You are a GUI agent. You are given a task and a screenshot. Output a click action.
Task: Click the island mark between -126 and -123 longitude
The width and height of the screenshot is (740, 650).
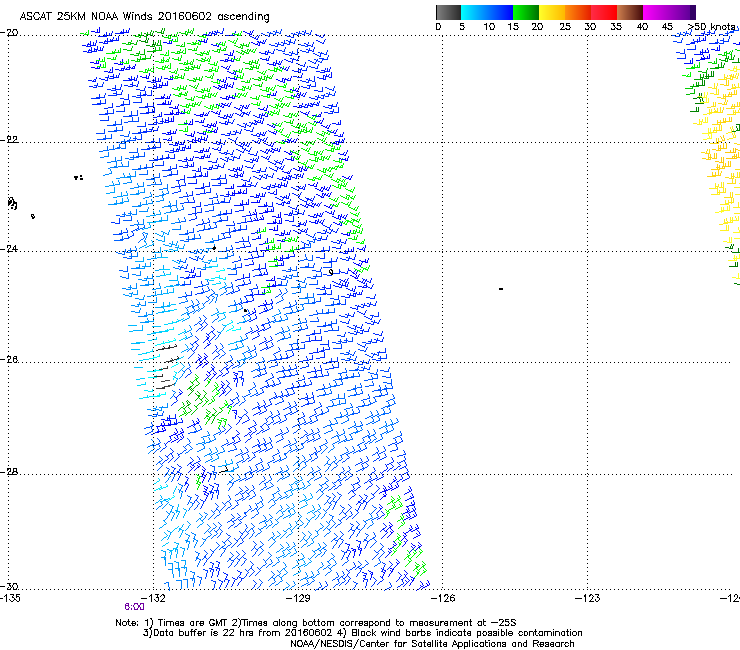pos(501,289)
